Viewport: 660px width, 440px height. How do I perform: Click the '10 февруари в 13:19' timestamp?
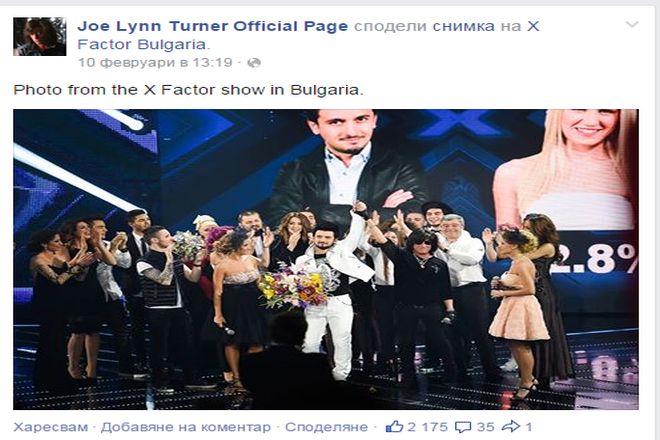pos(155,62)
